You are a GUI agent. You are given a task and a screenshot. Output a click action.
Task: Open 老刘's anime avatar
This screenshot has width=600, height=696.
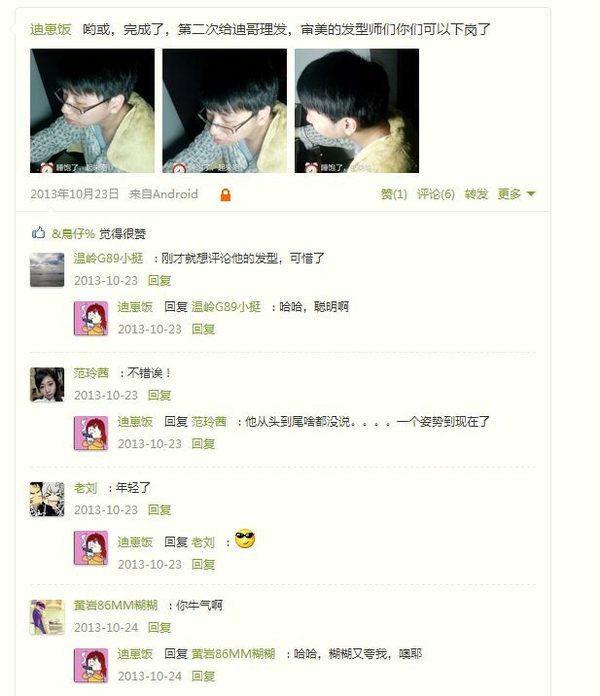click(x=47, y=499)
